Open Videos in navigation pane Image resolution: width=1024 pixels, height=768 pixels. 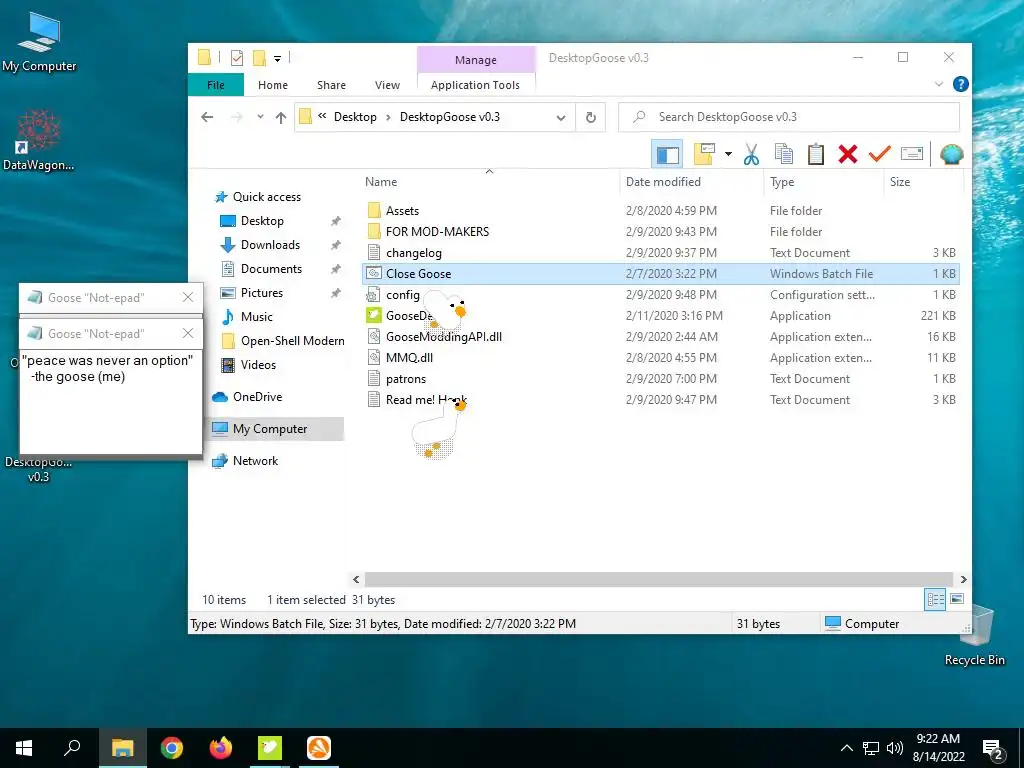[x=258, y=365]
